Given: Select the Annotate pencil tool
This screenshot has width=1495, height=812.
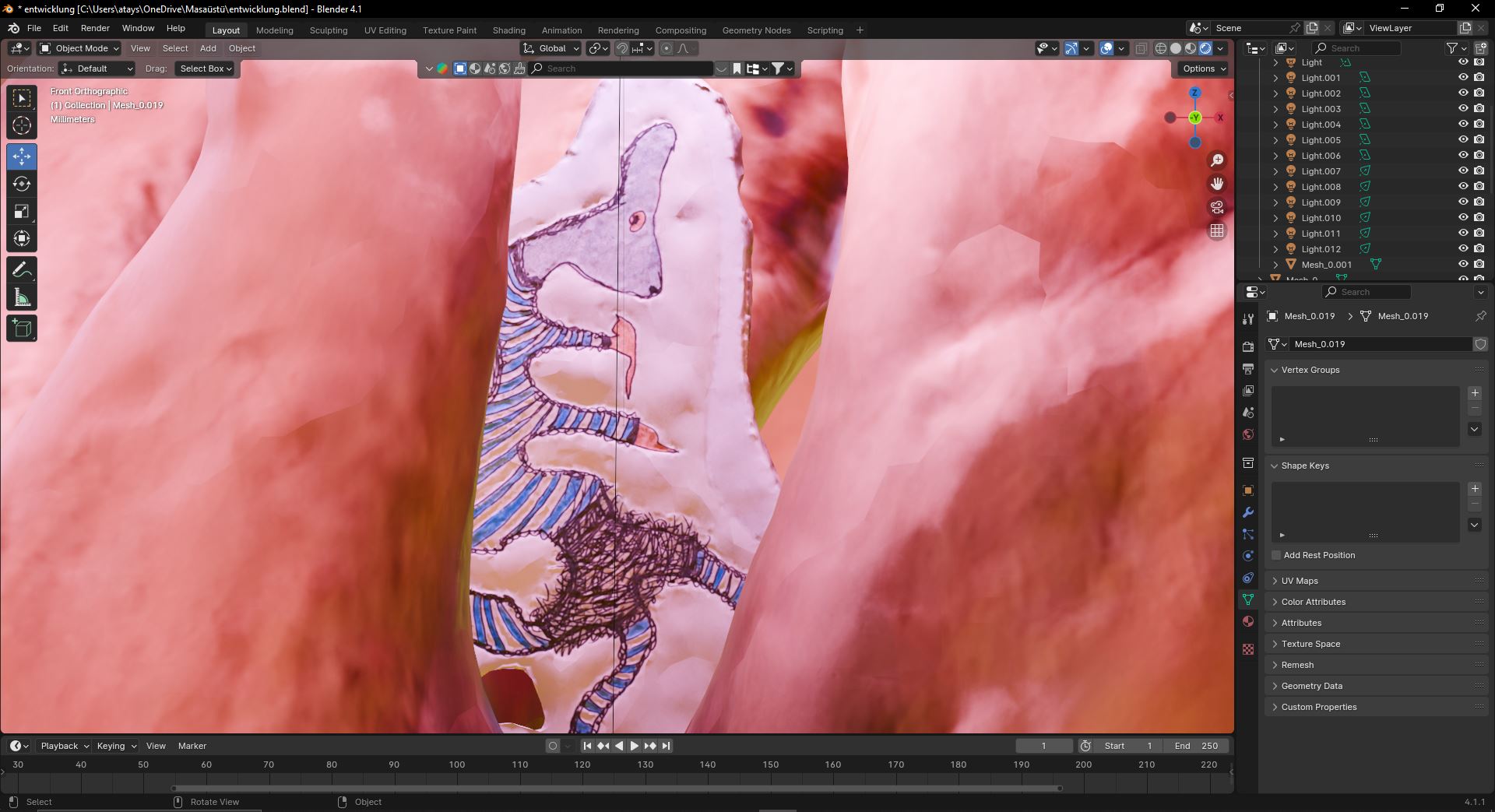Looking at the screenshot, I should (x=22, y=270).
